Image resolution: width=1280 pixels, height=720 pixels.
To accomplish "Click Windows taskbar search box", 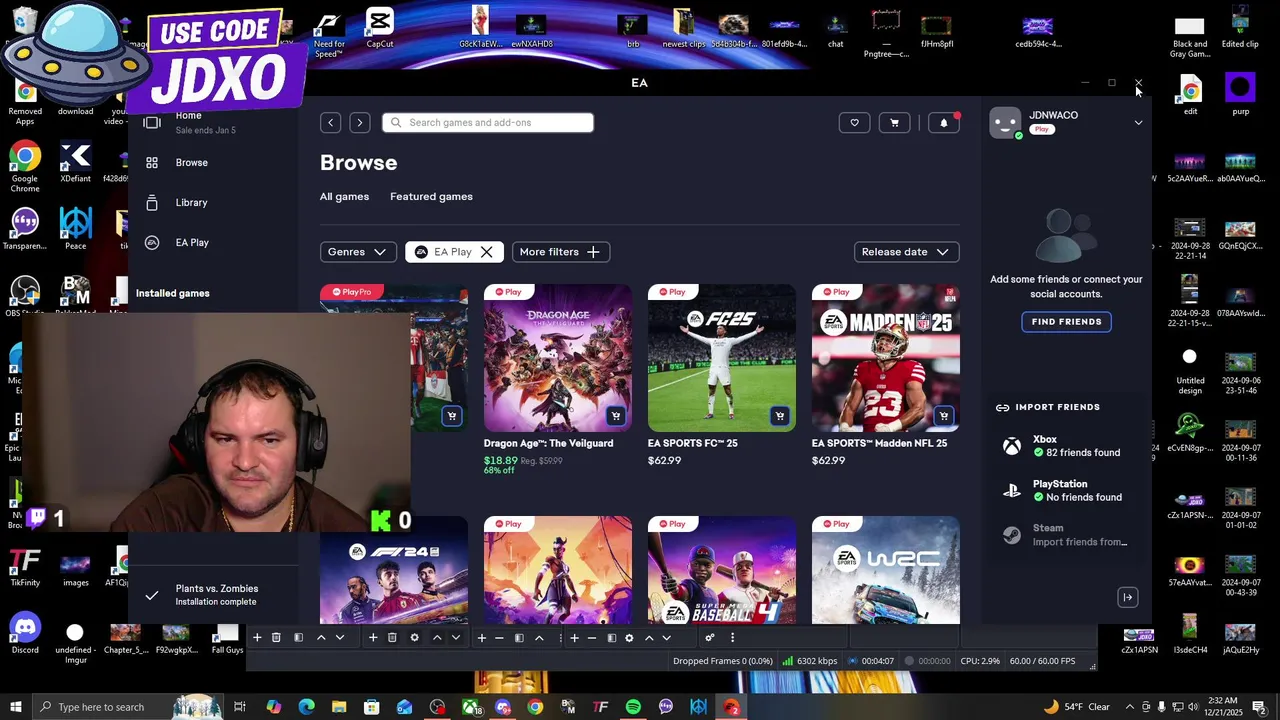I will tap(100, 707).
